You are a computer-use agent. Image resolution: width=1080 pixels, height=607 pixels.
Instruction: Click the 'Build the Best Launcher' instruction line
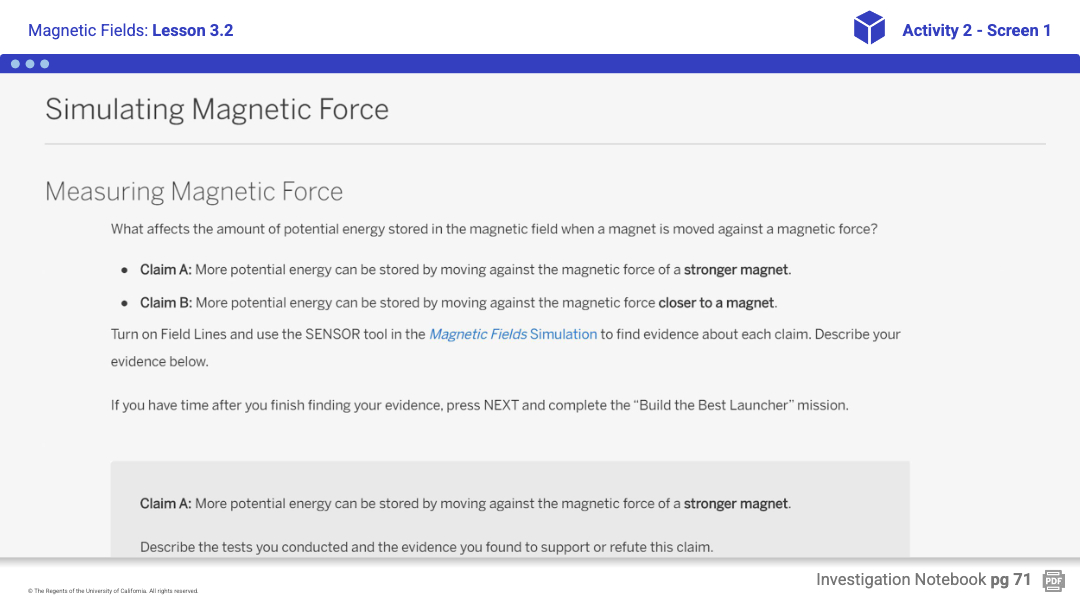(479, 406)
